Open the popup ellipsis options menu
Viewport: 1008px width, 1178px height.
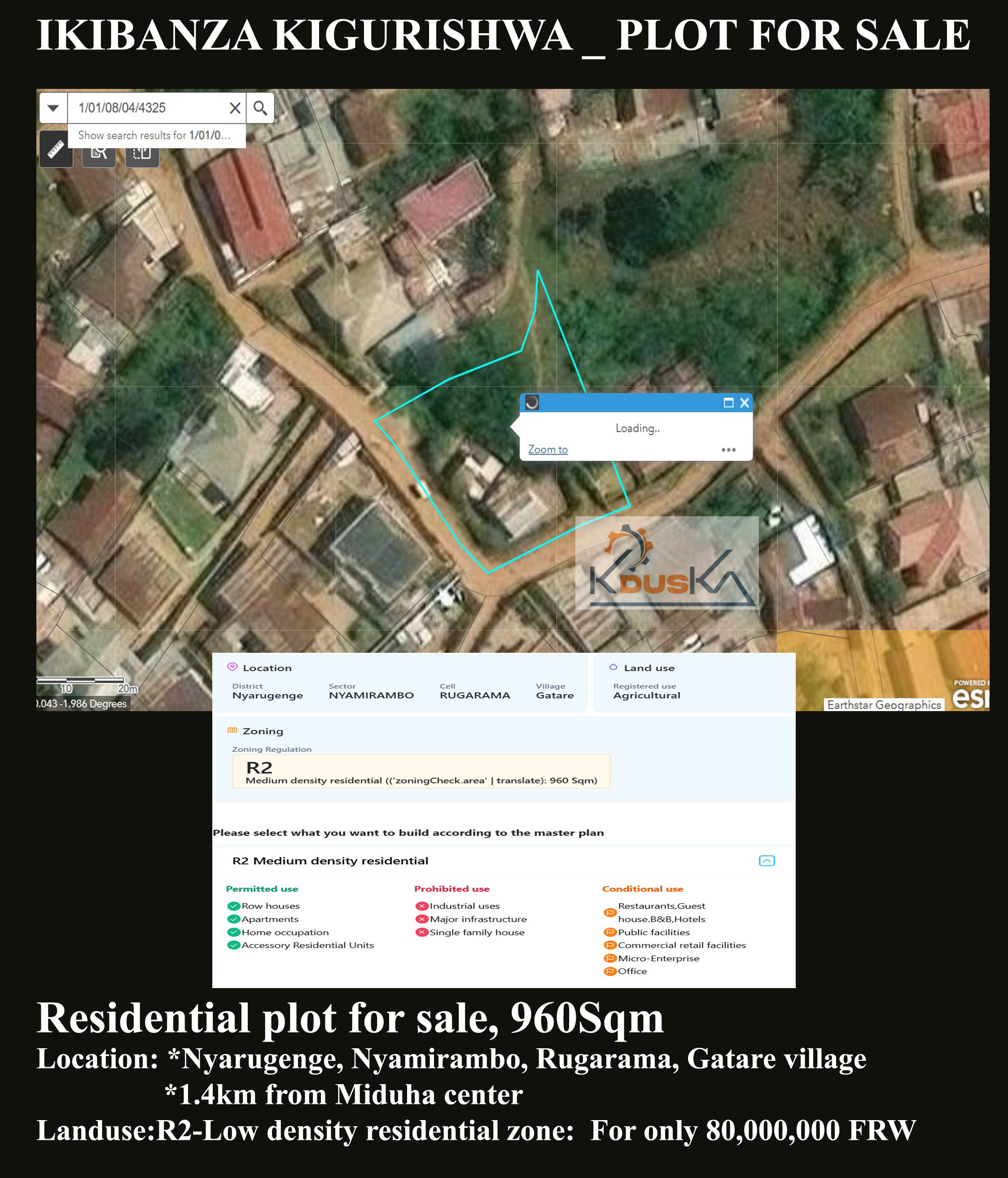point(728,450)
